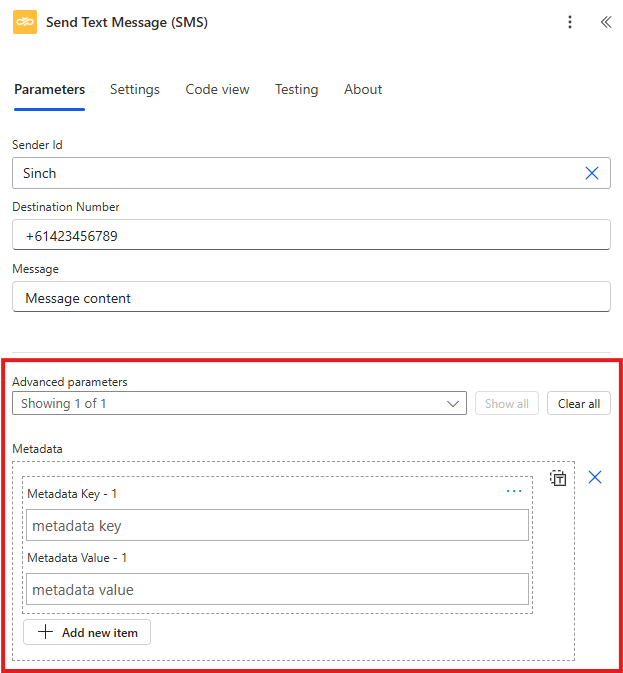
Task: Click the Destination Number input field
Action: [311, 235]
